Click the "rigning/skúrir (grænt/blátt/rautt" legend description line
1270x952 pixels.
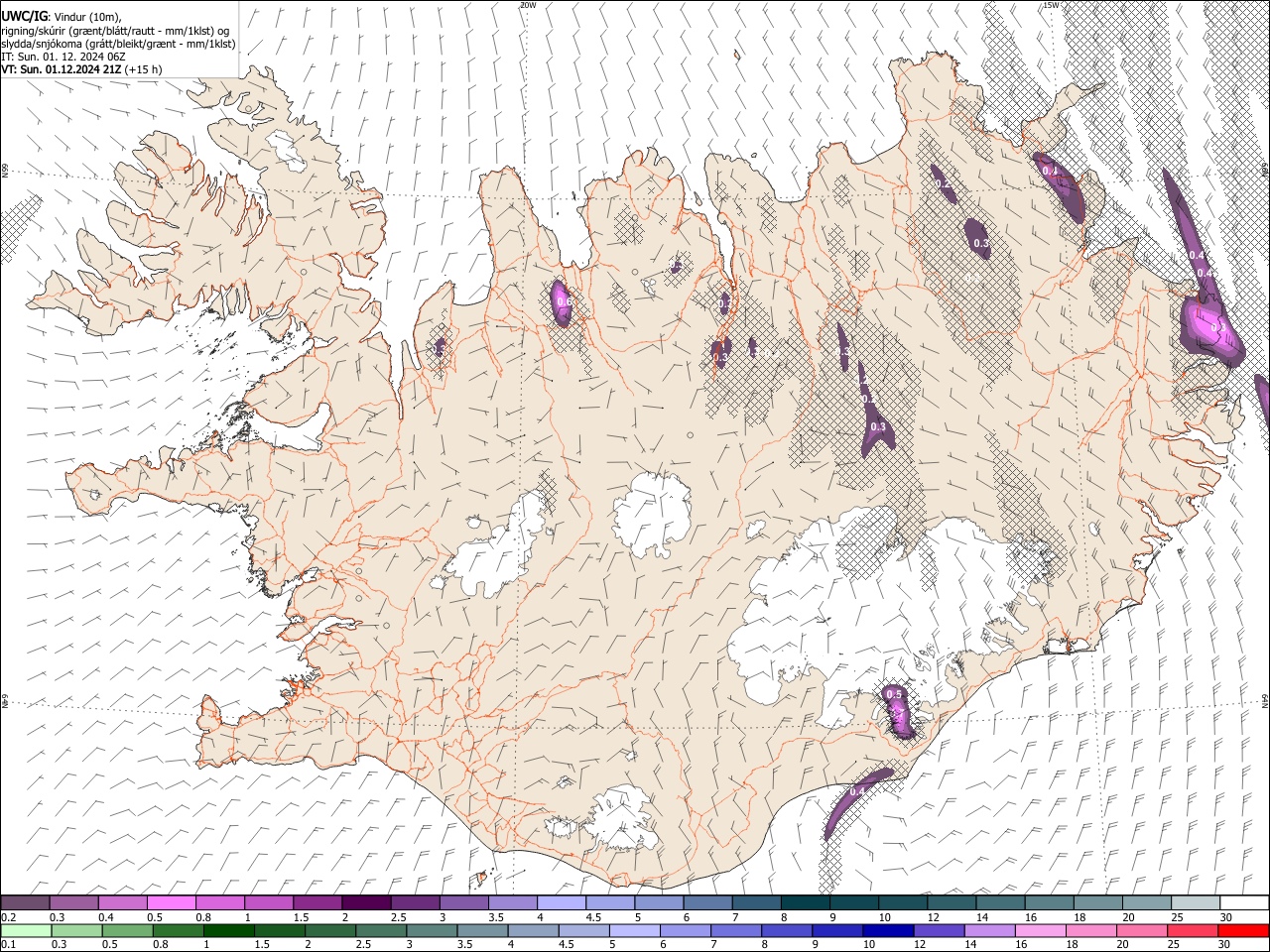coord(115,31)
